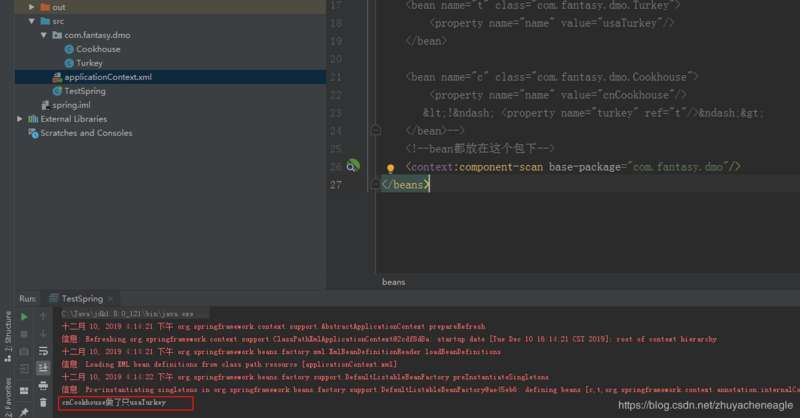Select com.fantasy.dmo package
Viewport: 800px width, 418px height.
coord(97,35)
